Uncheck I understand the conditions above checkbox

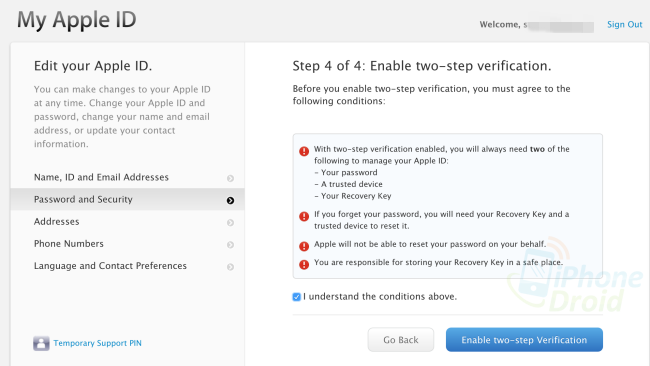pos(296,297)
